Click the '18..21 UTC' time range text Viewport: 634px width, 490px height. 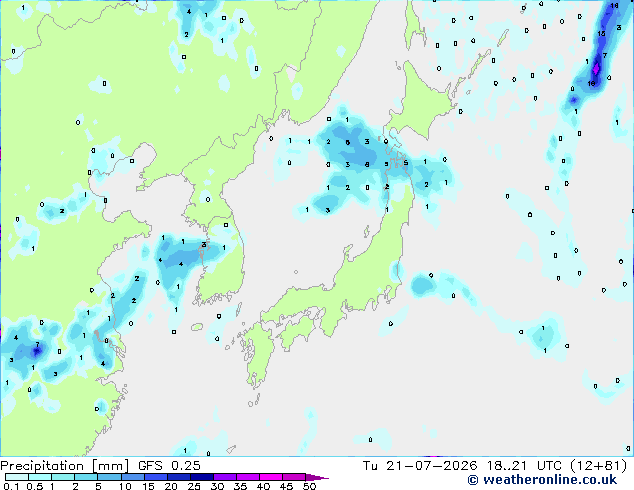(x=524, y=466)
